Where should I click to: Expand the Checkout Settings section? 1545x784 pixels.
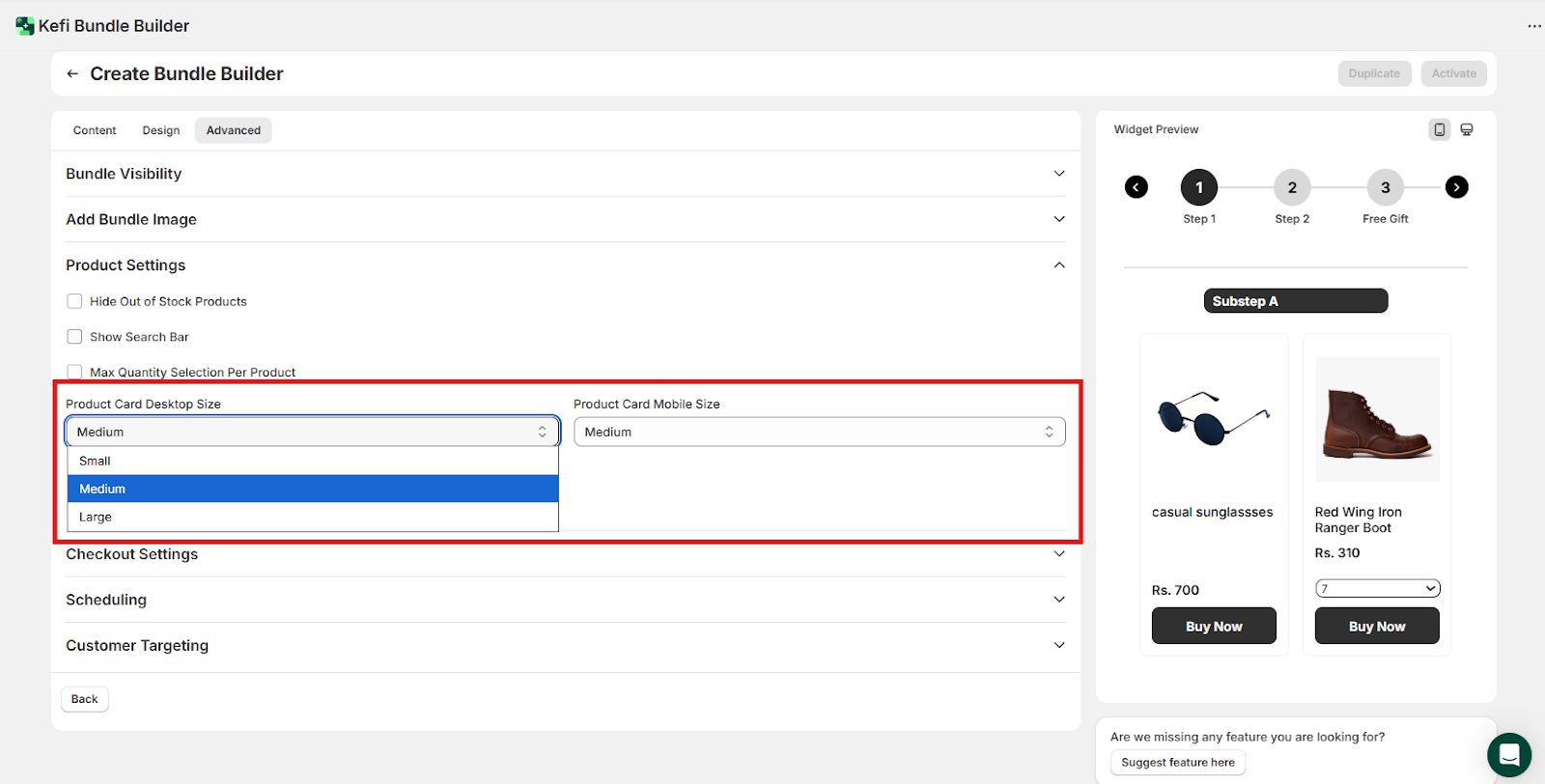pyautogui.click(x=565, y=554)
